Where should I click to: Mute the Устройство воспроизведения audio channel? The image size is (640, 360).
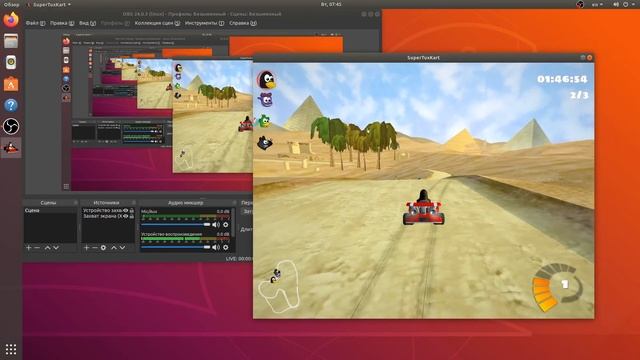pyautogui.click(x=216, y=247)
